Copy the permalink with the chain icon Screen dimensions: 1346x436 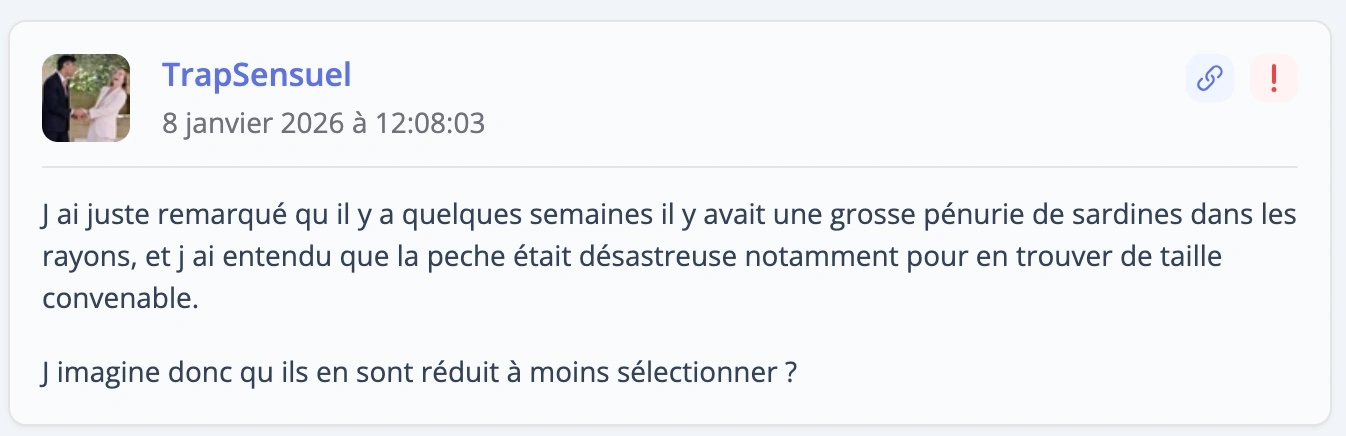(1210, 78)
